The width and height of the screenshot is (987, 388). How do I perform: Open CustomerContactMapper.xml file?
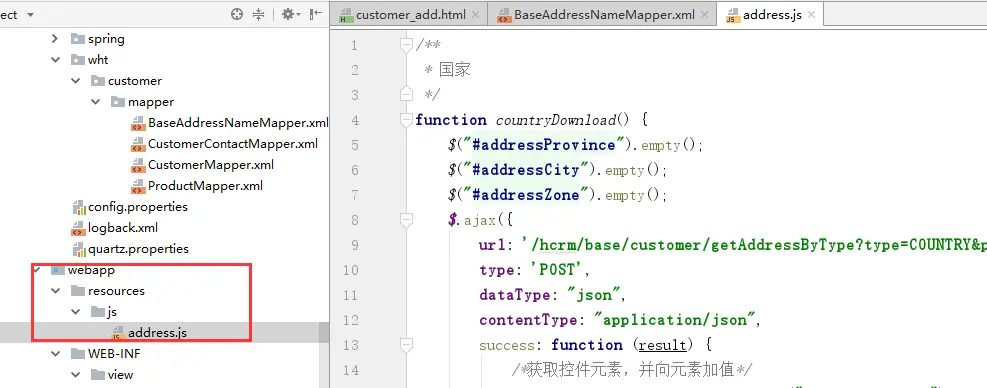click(x=233, y=144)
